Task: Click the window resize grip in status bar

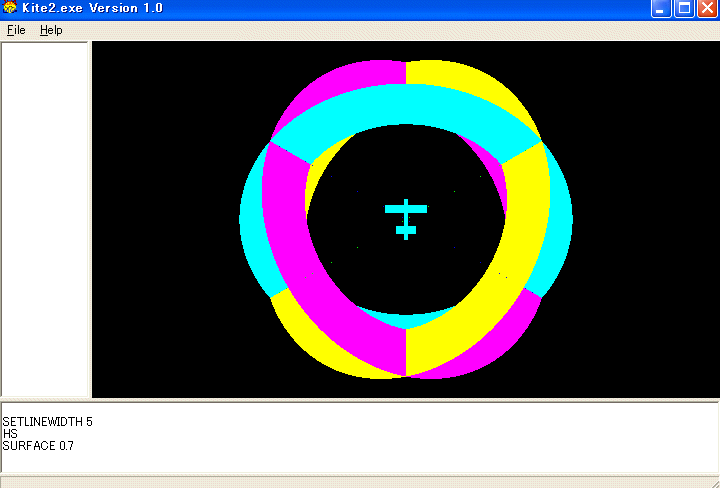Action: tap(714, 482)
